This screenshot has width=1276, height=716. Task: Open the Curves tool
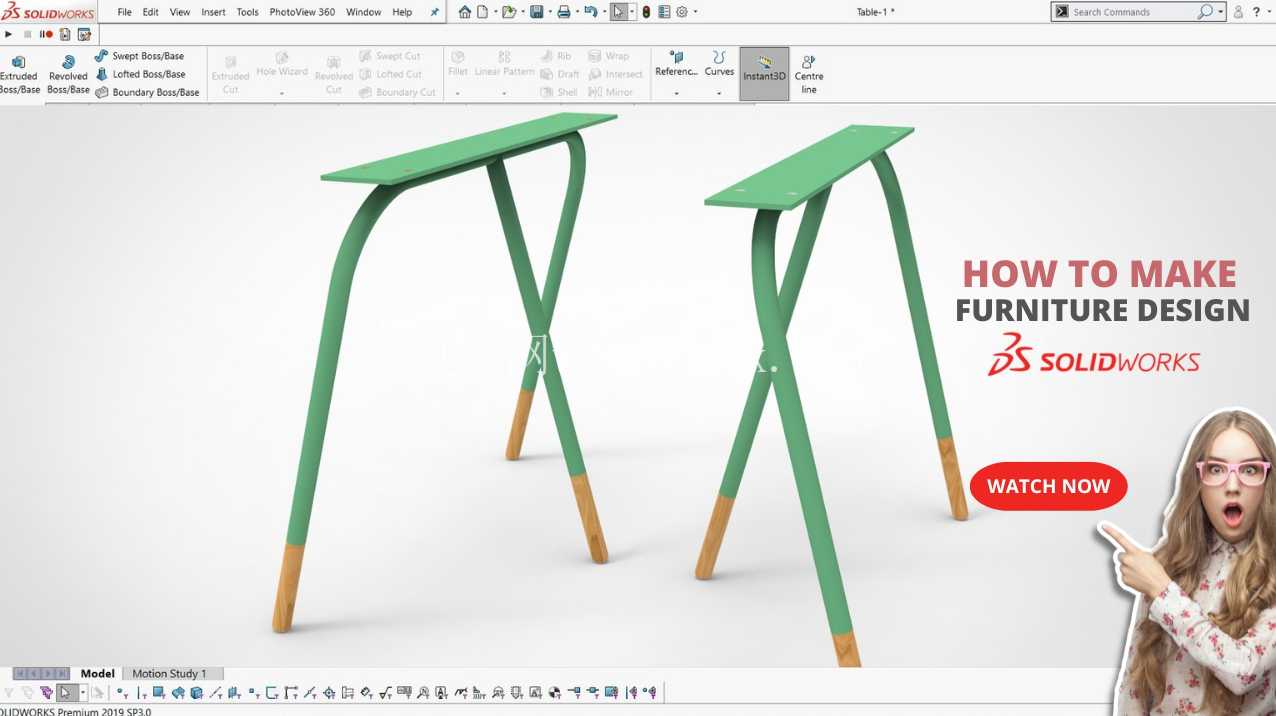tap(719, 65)
